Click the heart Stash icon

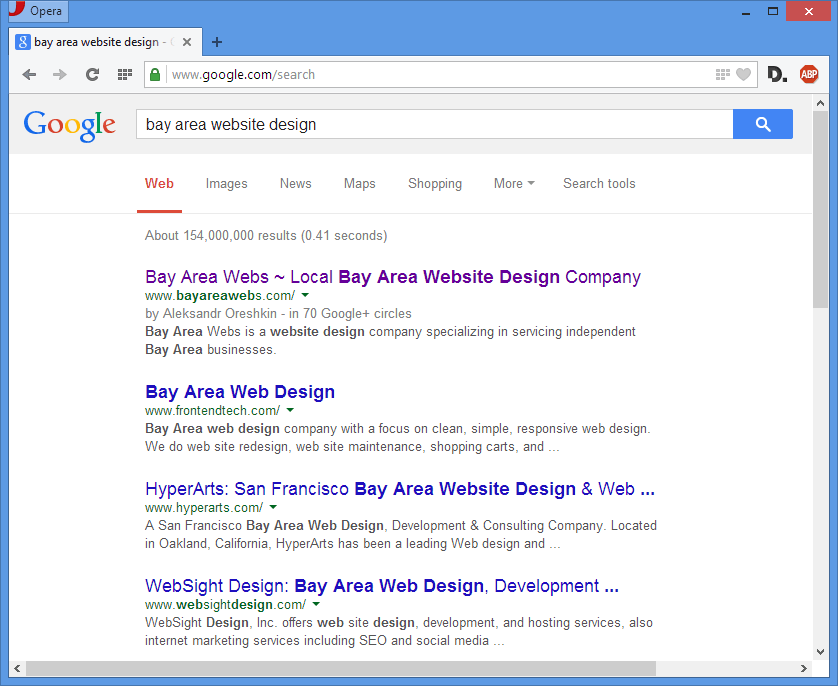[743, 74]
